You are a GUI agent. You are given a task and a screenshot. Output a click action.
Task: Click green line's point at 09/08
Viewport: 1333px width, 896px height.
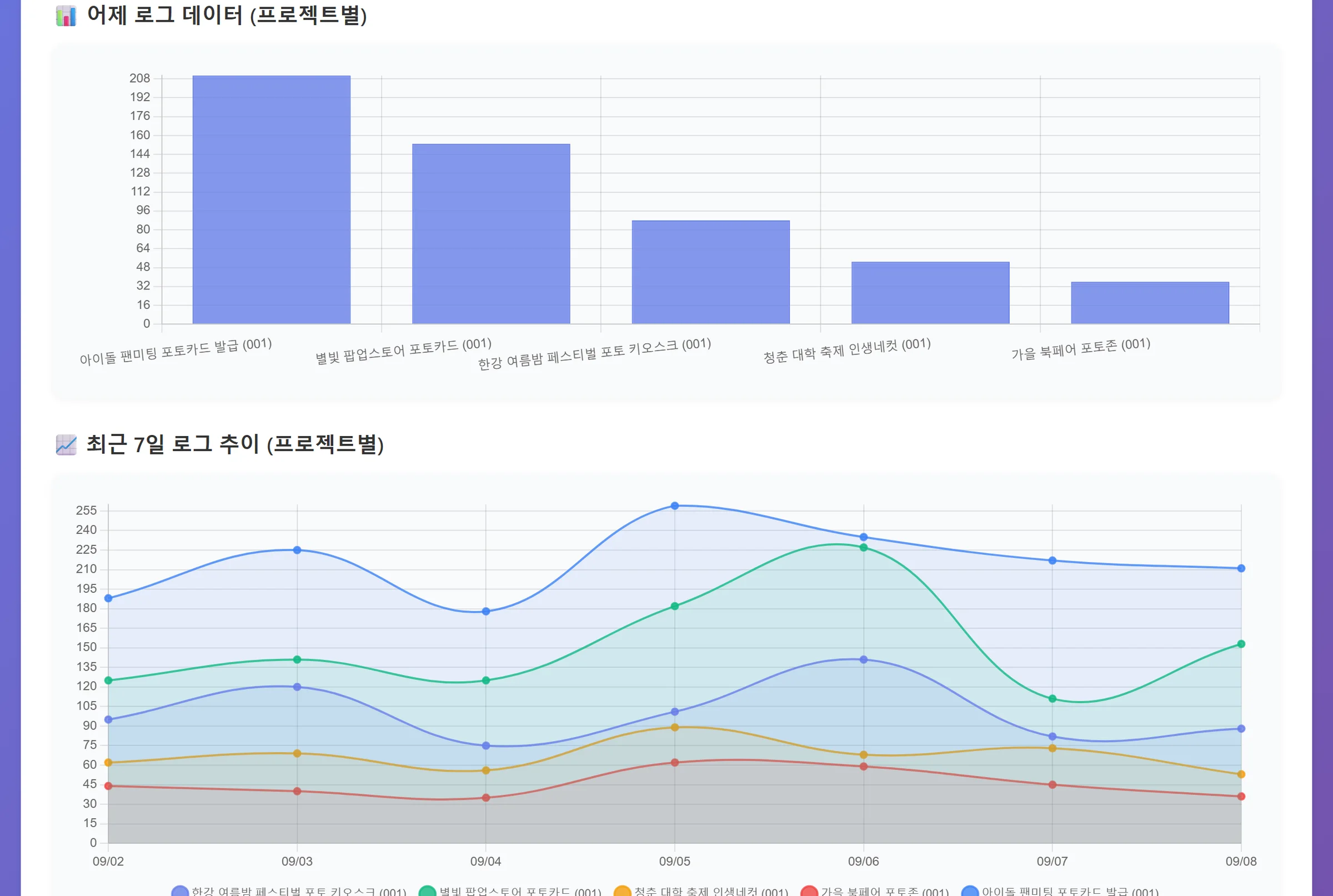(x=1241, y=644)
